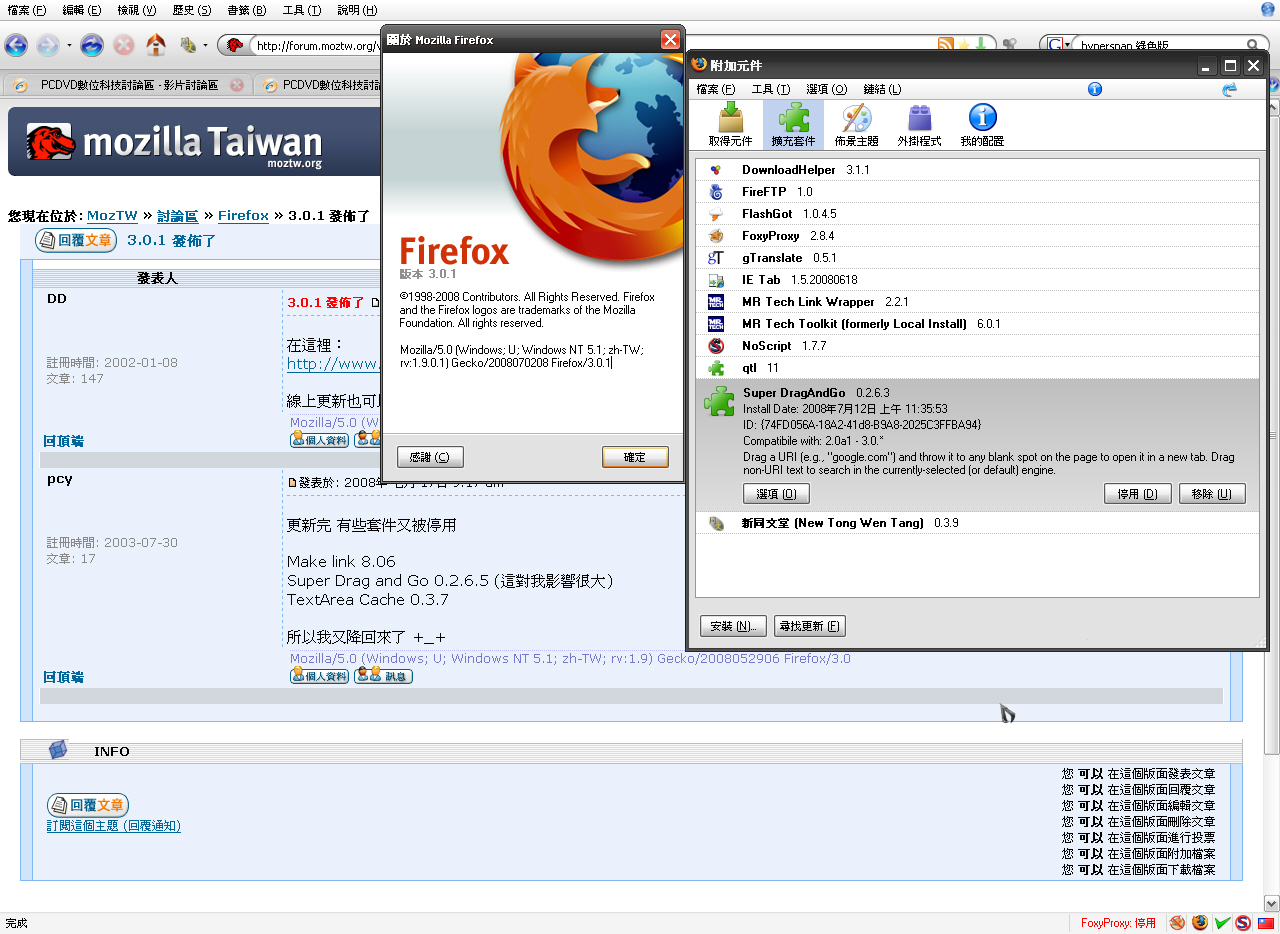Click the Firefox breadcrumb link
This screenshot has width=1280, height=934.
[x=243, y=216]
